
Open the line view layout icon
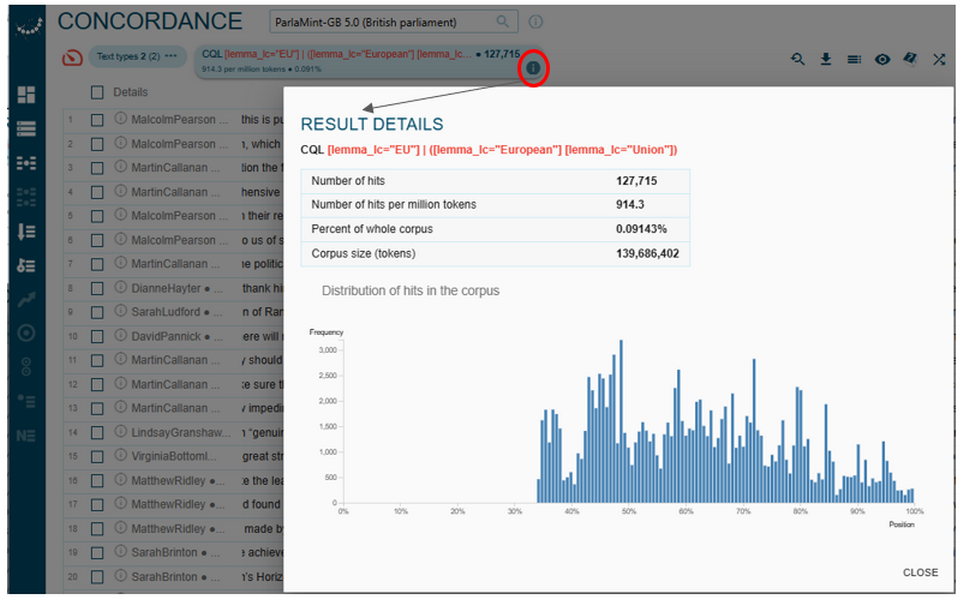coord(853,59)
